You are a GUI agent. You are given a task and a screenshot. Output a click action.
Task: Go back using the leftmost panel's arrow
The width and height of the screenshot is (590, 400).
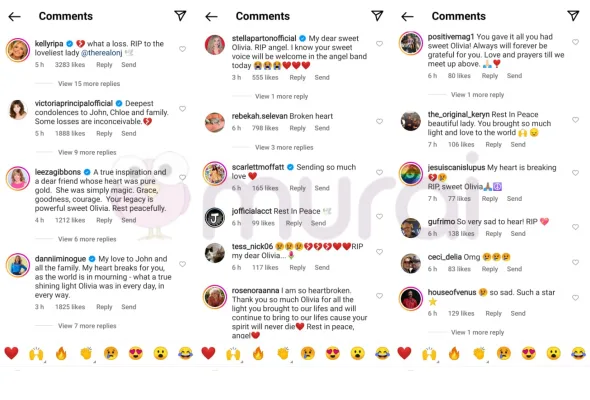14,16
